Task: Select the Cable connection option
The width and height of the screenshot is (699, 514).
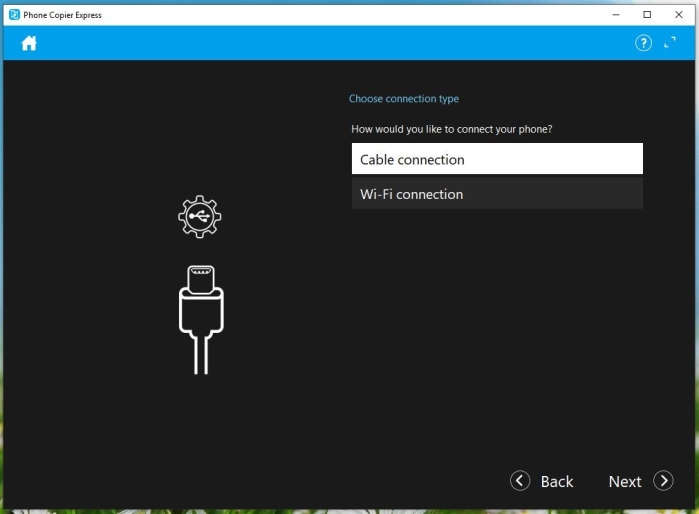Action: pyautogui.click(x=497, y=159)
